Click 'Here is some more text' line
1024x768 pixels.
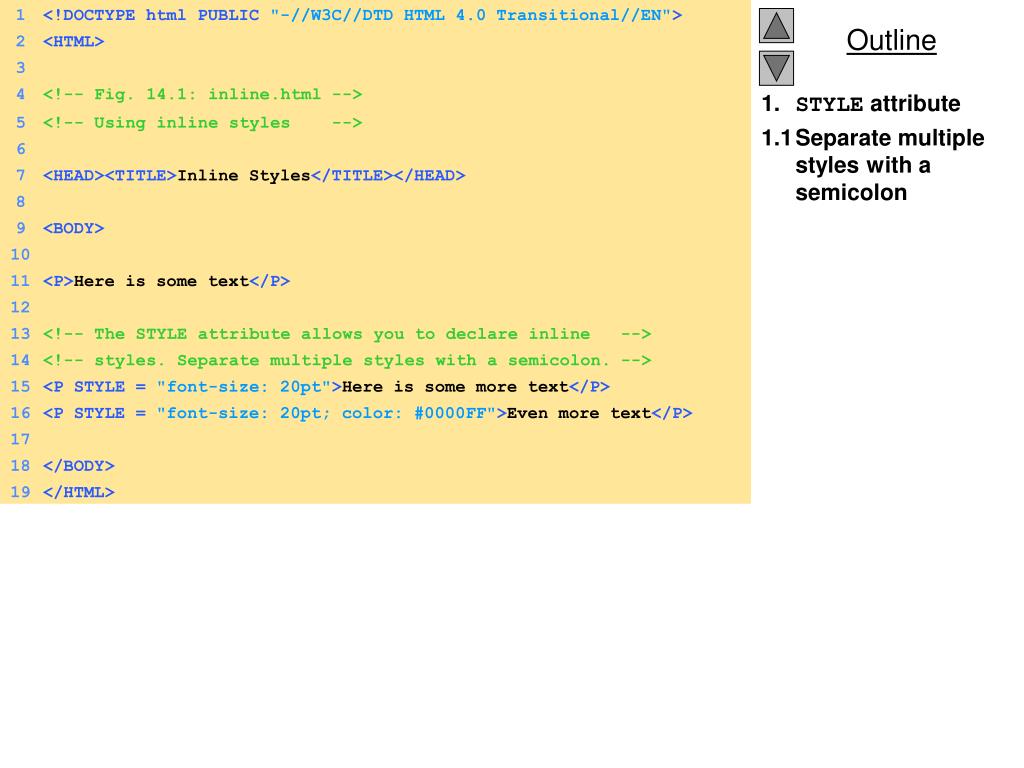326,387
